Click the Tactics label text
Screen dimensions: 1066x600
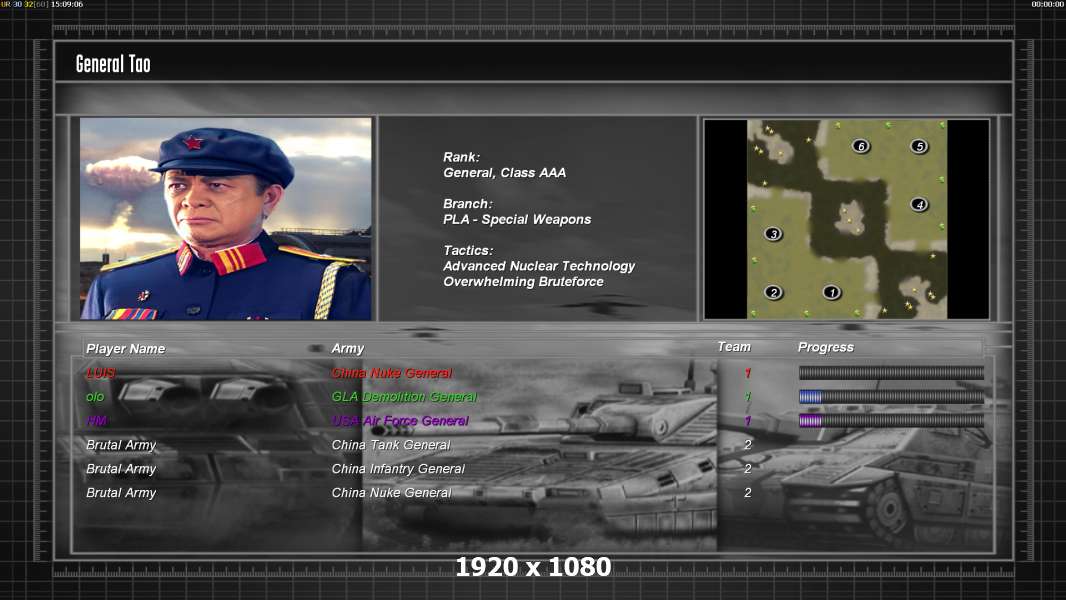click(x=468, y=251)
